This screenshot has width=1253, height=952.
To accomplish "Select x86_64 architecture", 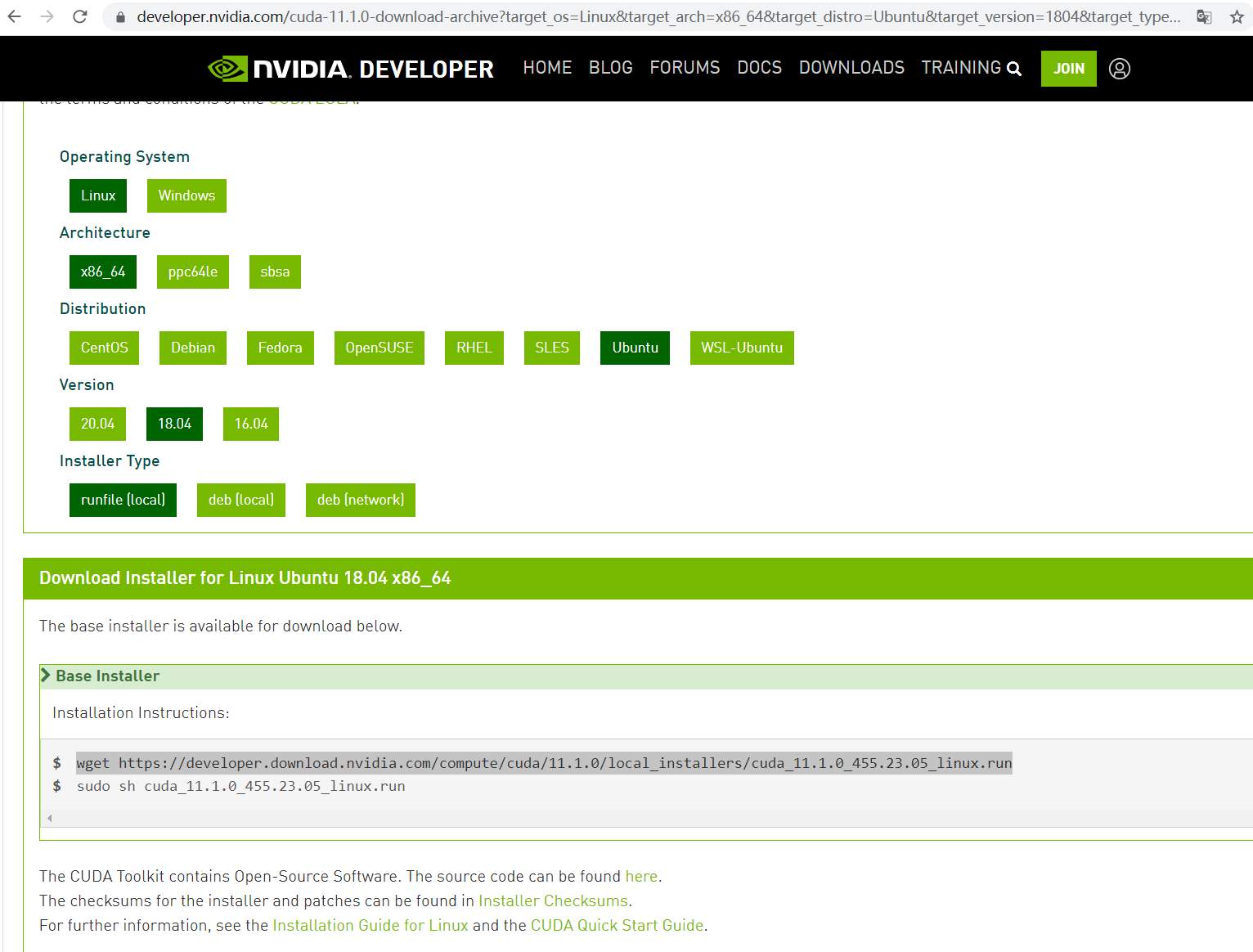I will point(103,272).
